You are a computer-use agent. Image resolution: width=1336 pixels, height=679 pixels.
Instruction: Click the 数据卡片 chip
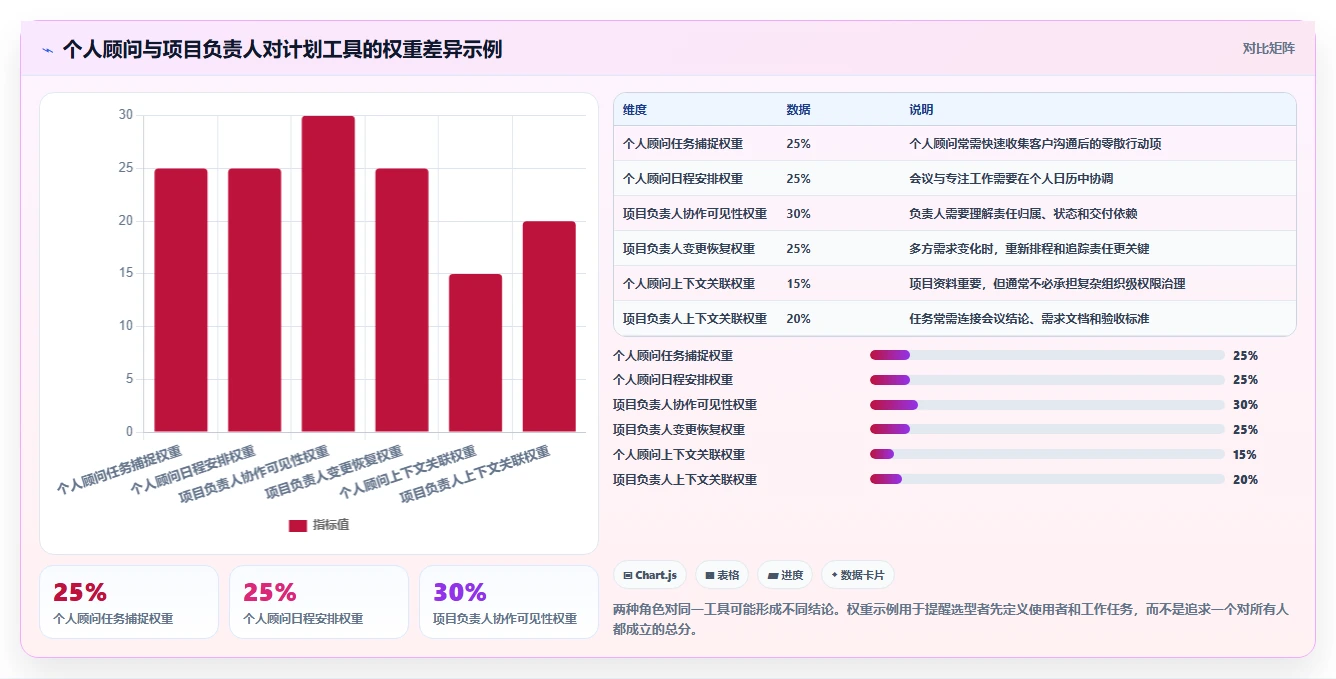pyautogui.click(x=858, y=575)
